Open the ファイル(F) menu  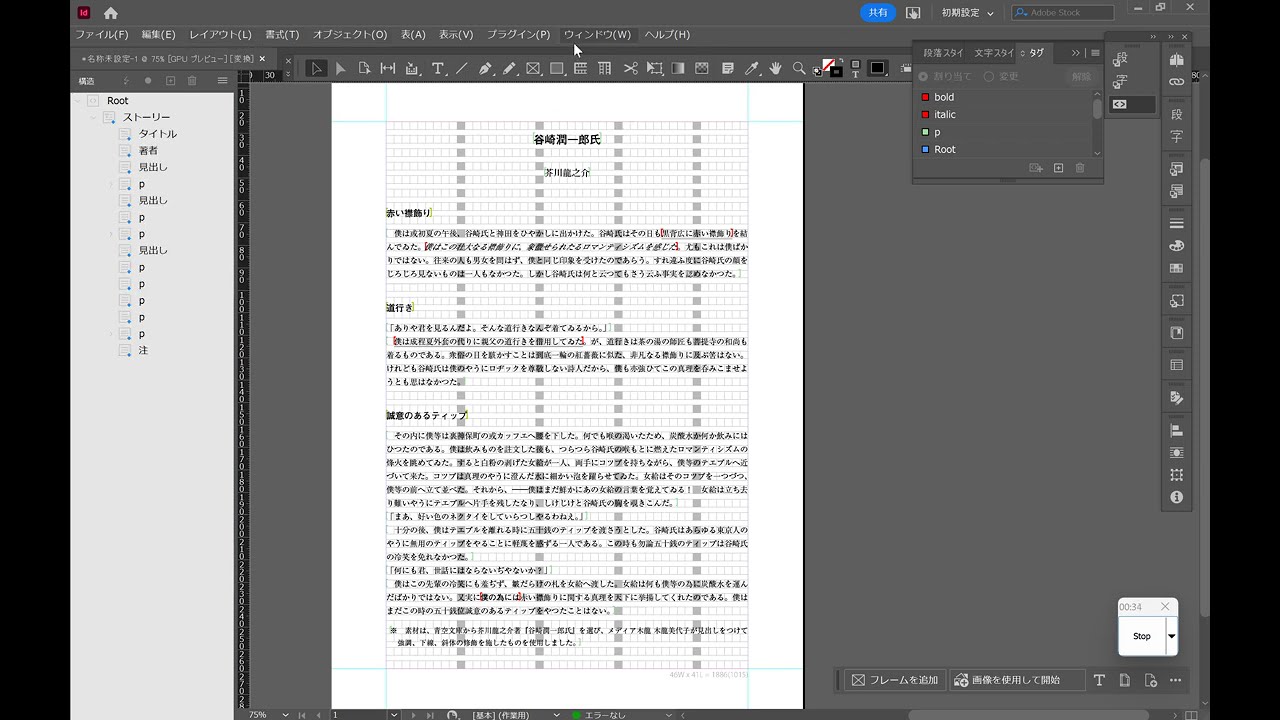pyautogui.click(x=102, y=34)
